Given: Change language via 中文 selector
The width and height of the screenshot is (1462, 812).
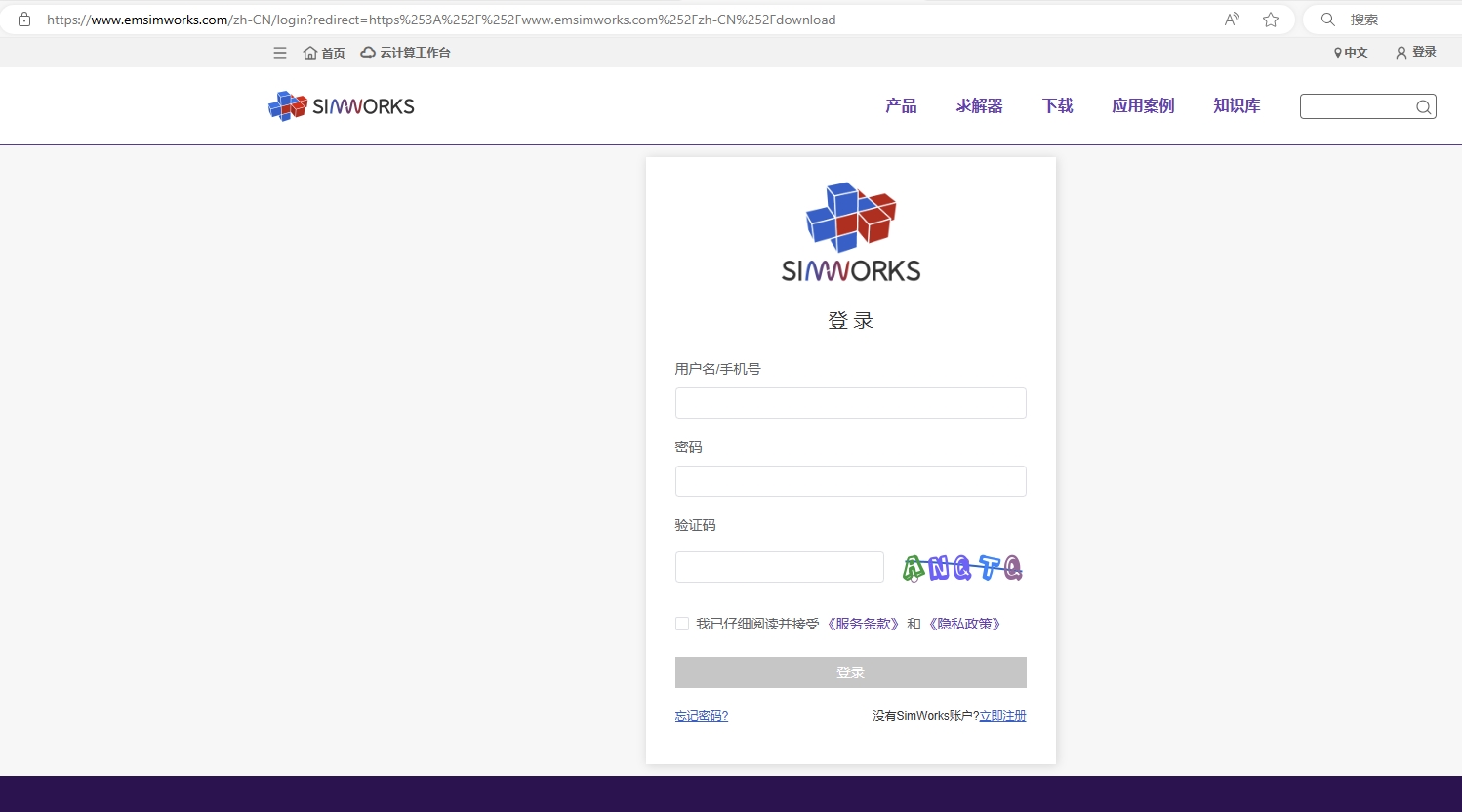Looking at the screenshot, I should tap(1351, 53).
